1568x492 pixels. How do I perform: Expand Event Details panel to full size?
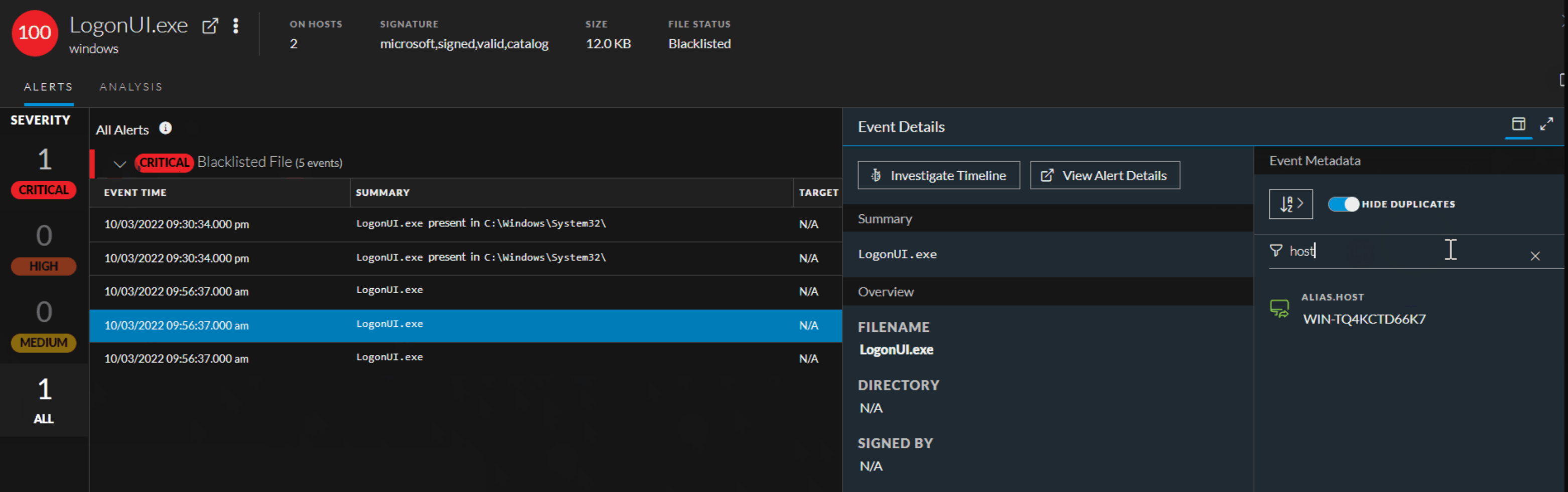pyautogui.click(x=1546, y=124)
